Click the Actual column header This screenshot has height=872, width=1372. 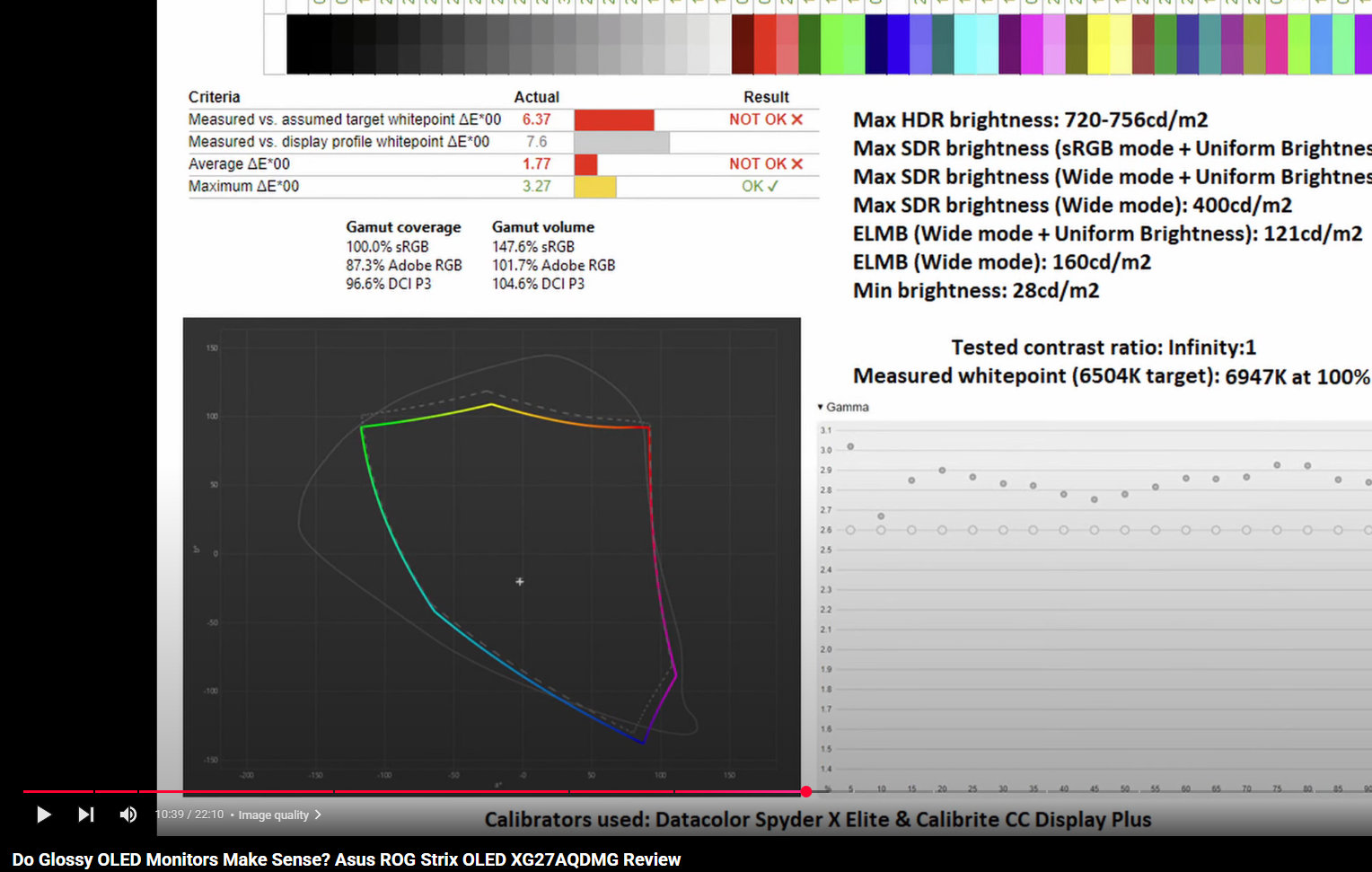tap(536, 97)
